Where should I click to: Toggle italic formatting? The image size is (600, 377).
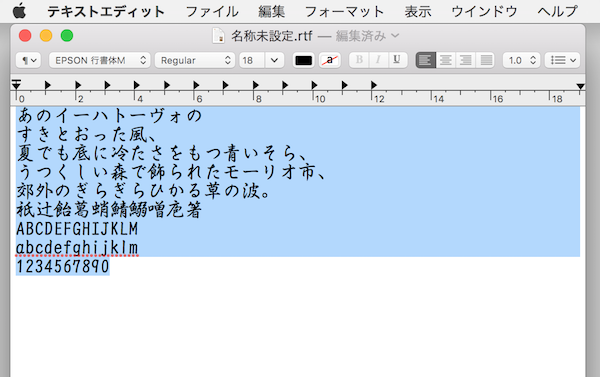tap(378, 60)
